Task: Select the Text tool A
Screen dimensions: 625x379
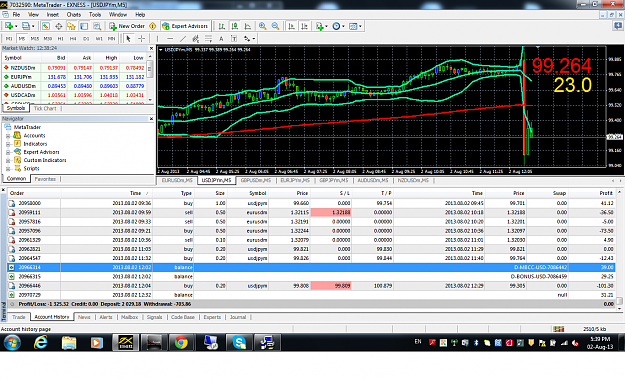Action: [221, 39]
